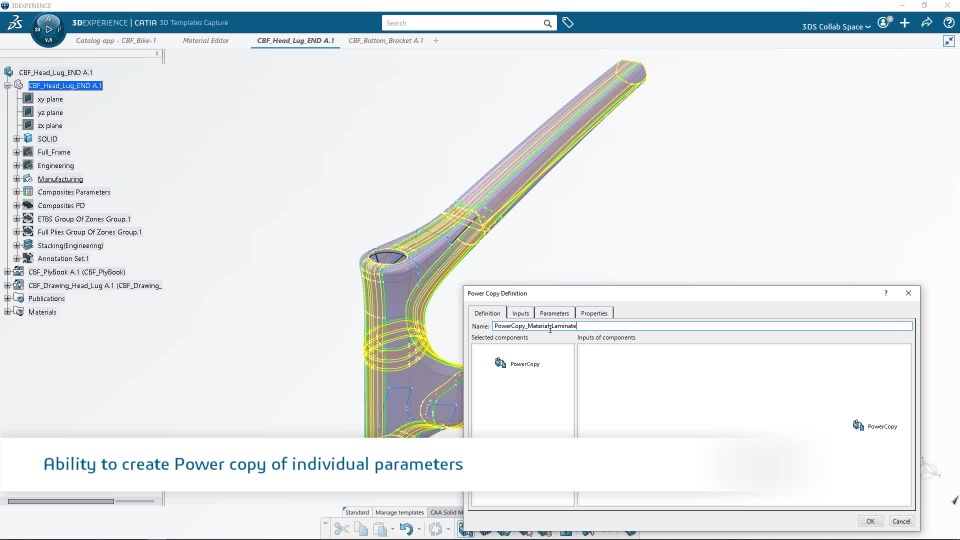Expand the Composites Parameters node

pyautogui.click(x=17, y=192)
